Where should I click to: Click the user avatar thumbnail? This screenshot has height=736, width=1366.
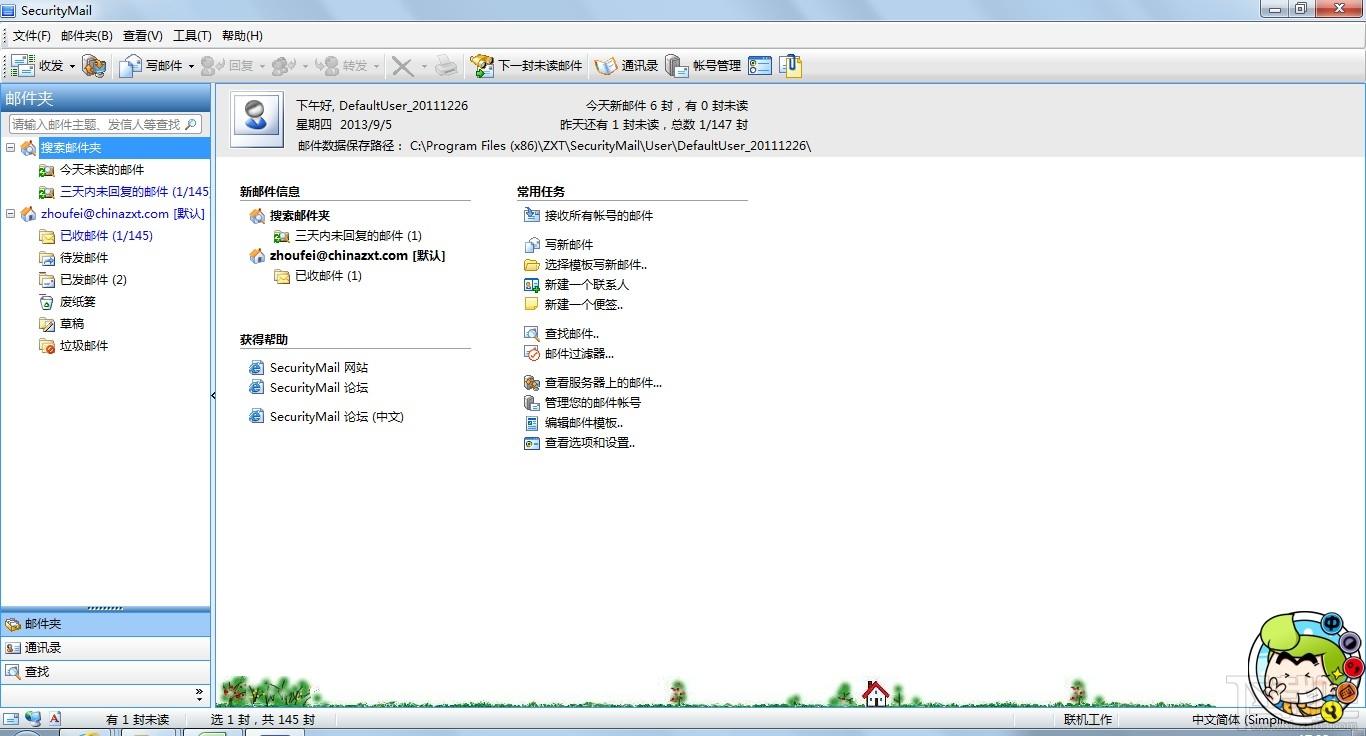click(x=257, y=119)
